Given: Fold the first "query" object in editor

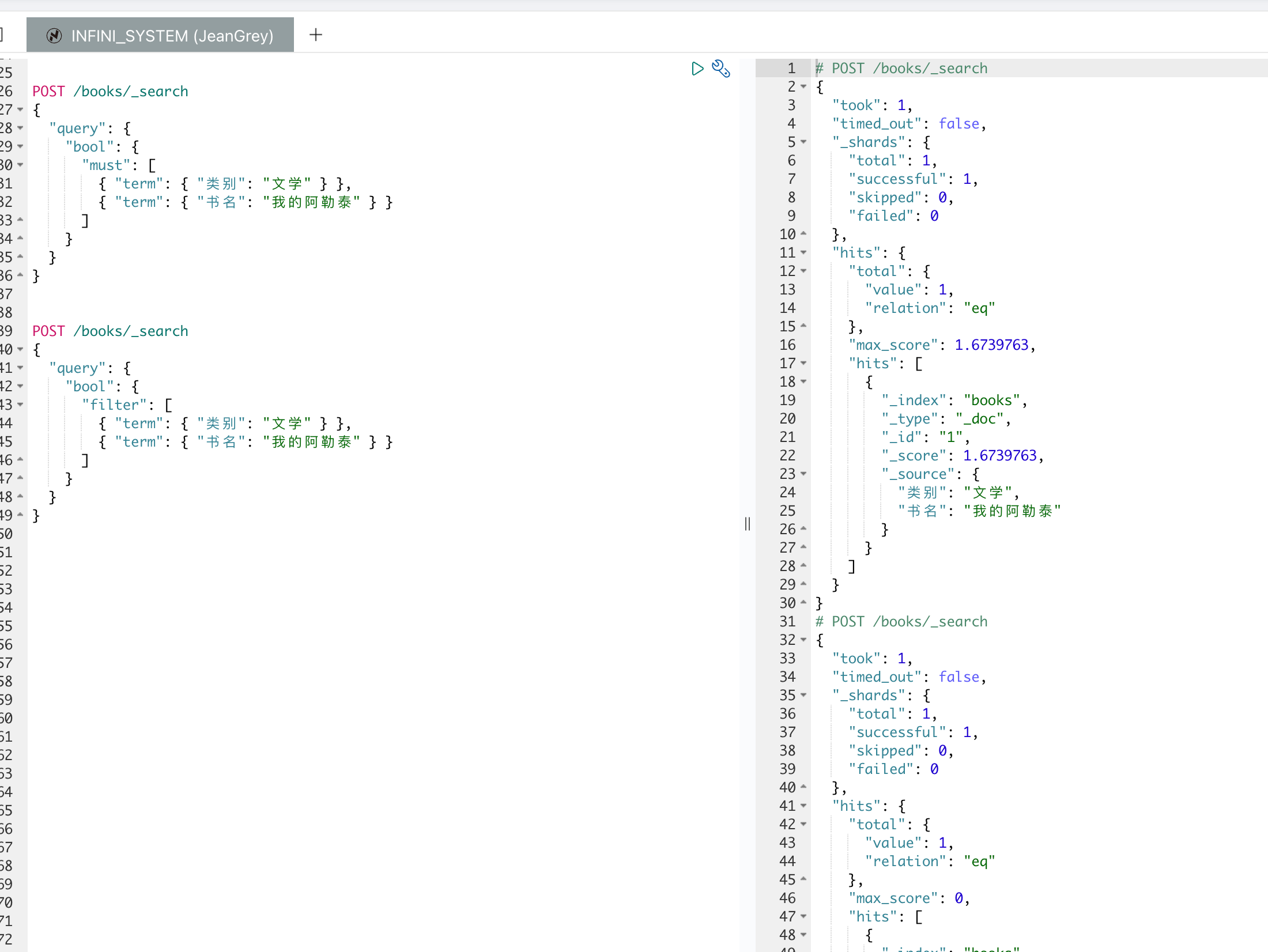Looking at the screenshot, I should click(21, 129).
